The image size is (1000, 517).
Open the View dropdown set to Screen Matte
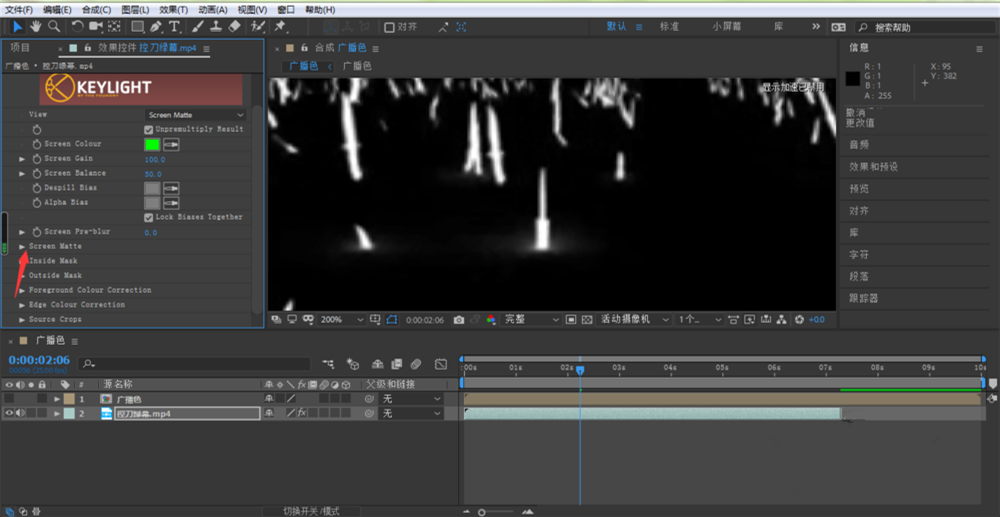[x=193, y=115]
